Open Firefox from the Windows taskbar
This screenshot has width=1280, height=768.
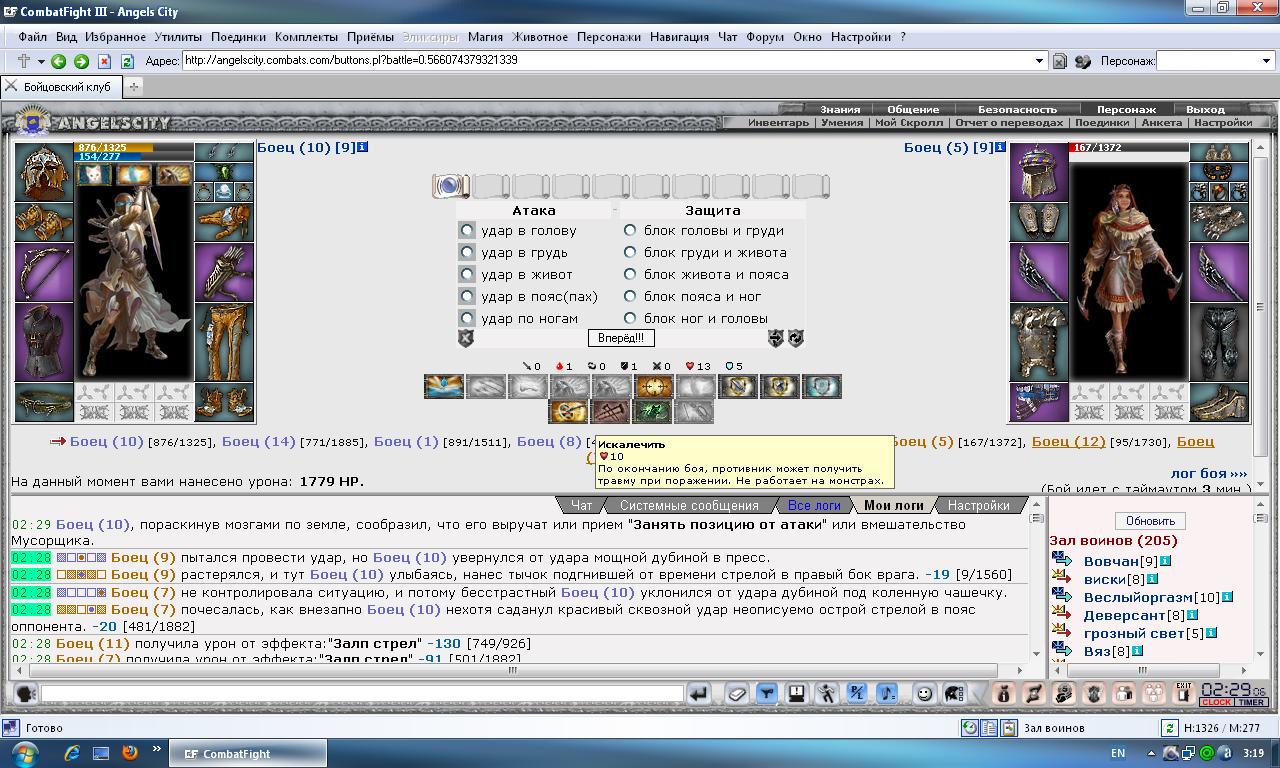click(x=130, y=753)
